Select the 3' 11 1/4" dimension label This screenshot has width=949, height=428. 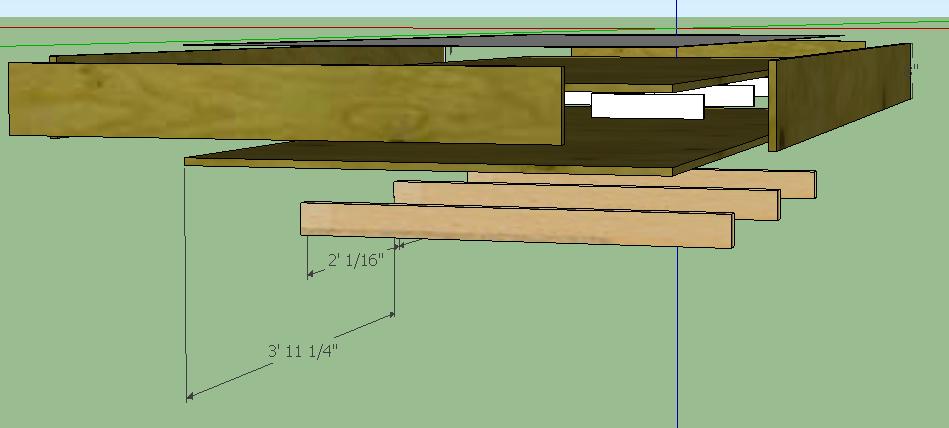click(x=302, y=351)
